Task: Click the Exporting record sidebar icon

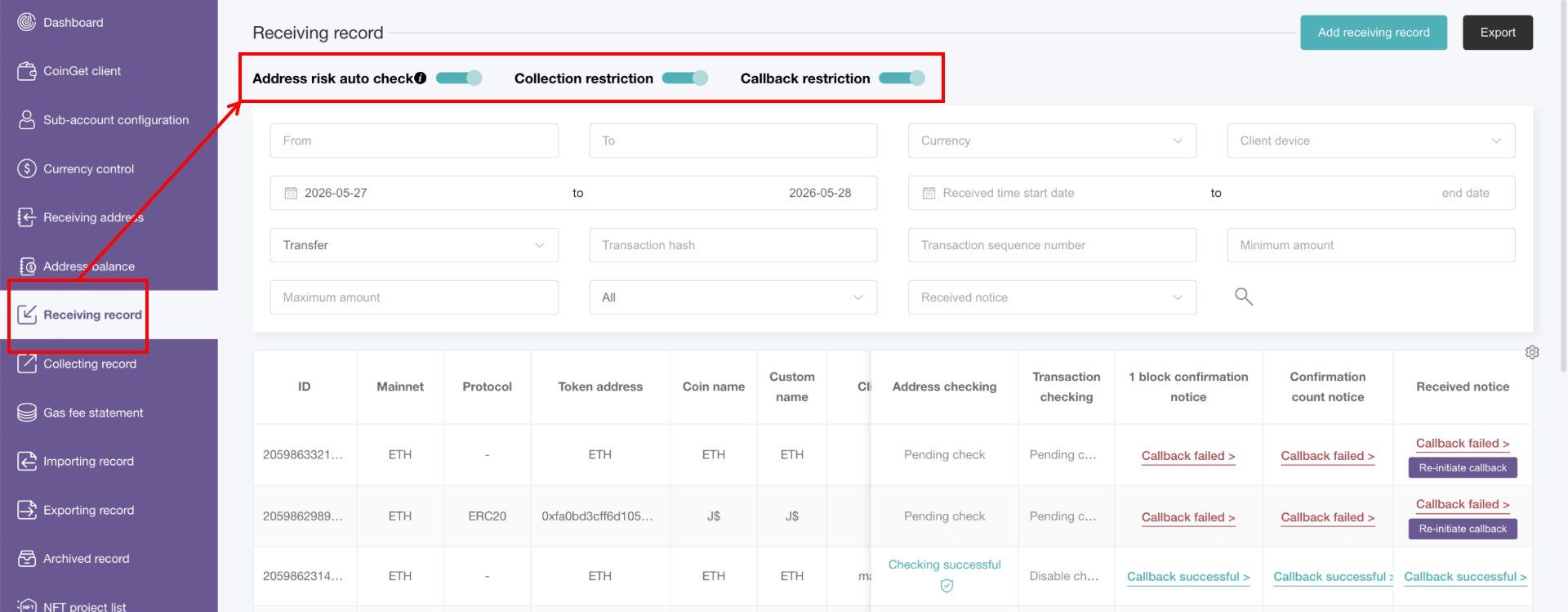Action: click(x=27, y=510)
